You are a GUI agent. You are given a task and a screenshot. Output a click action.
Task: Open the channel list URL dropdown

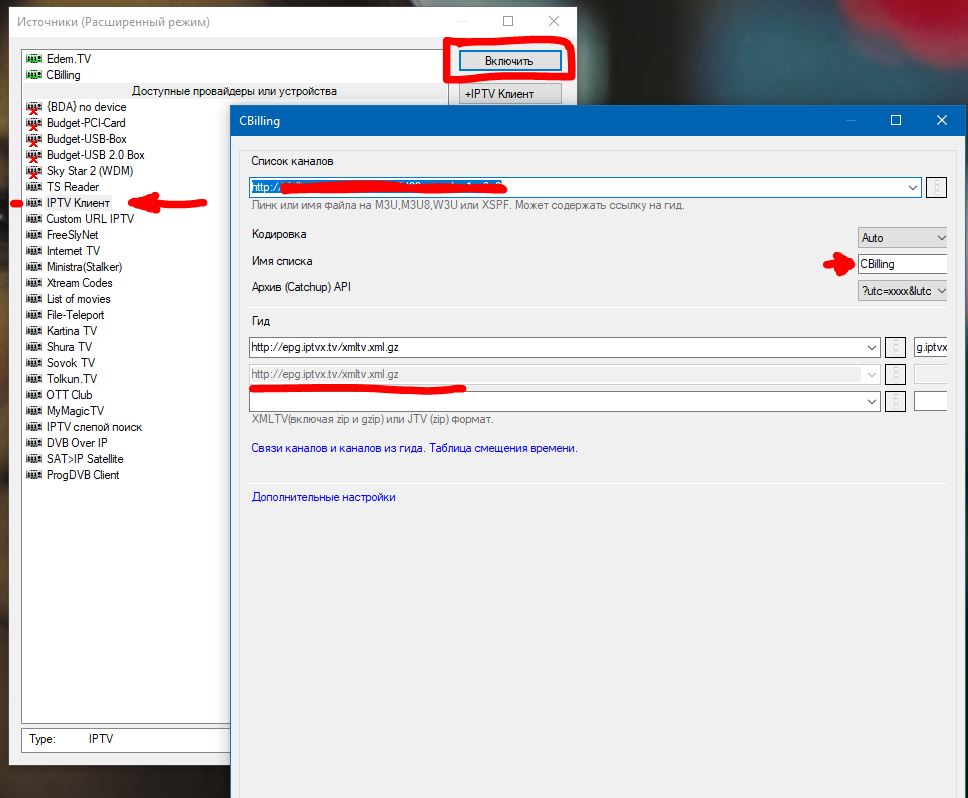[x=912, y=187]
